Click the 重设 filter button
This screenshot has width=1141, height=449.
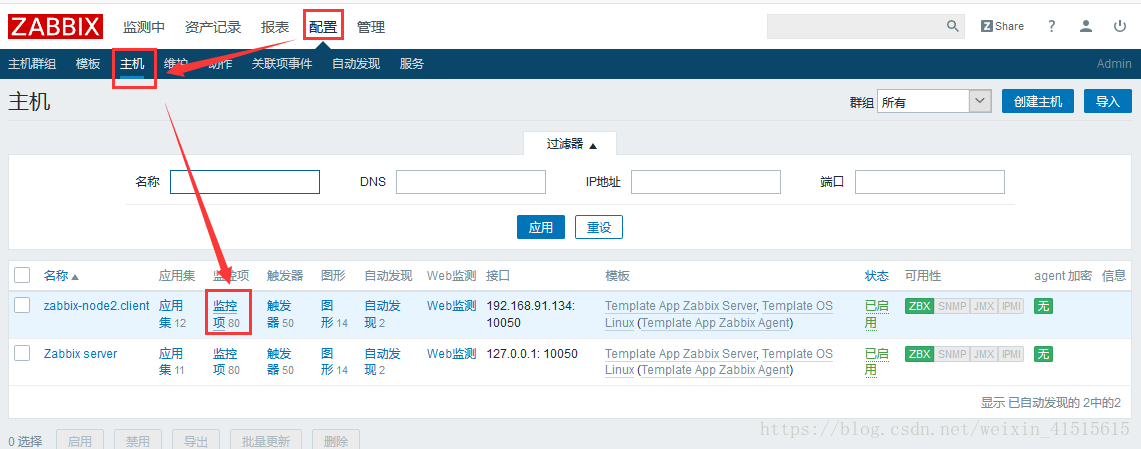coord(599,227)
